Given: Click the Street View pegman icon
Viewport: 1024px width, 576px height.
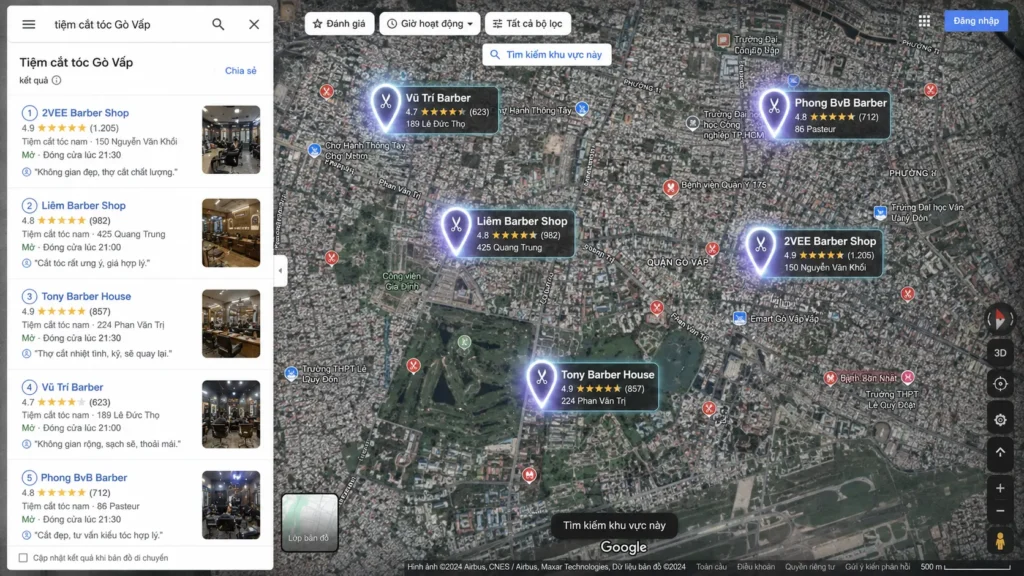Looking at the screenshot, I should click(x=1000, y=541).
